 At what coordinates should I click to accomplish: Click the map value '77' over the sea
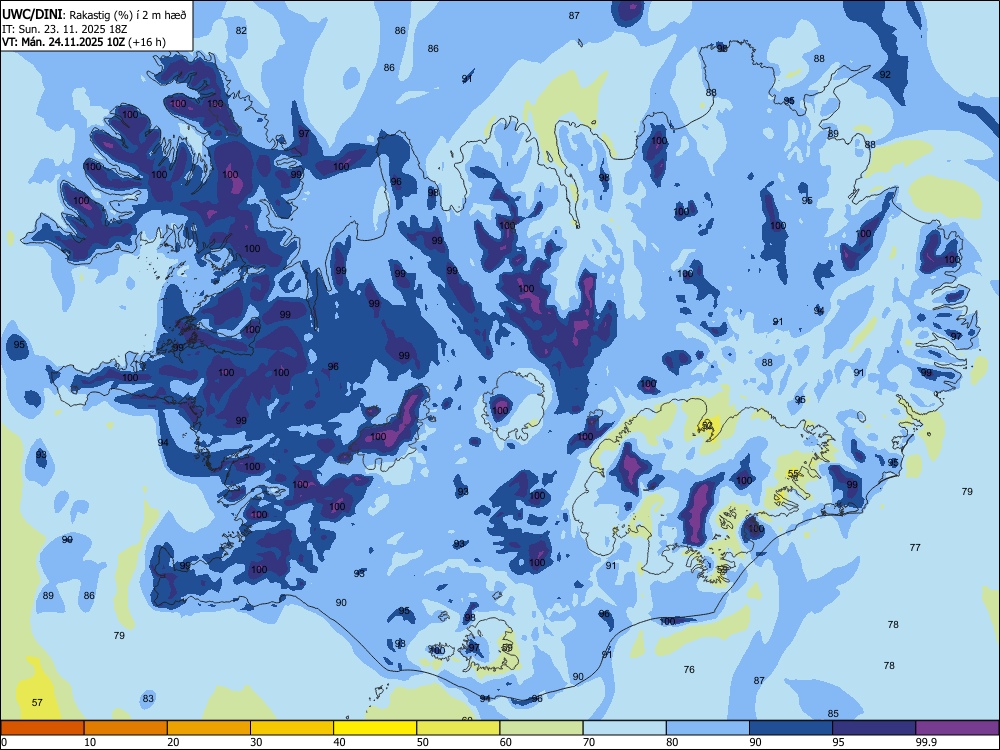(915, 547)
